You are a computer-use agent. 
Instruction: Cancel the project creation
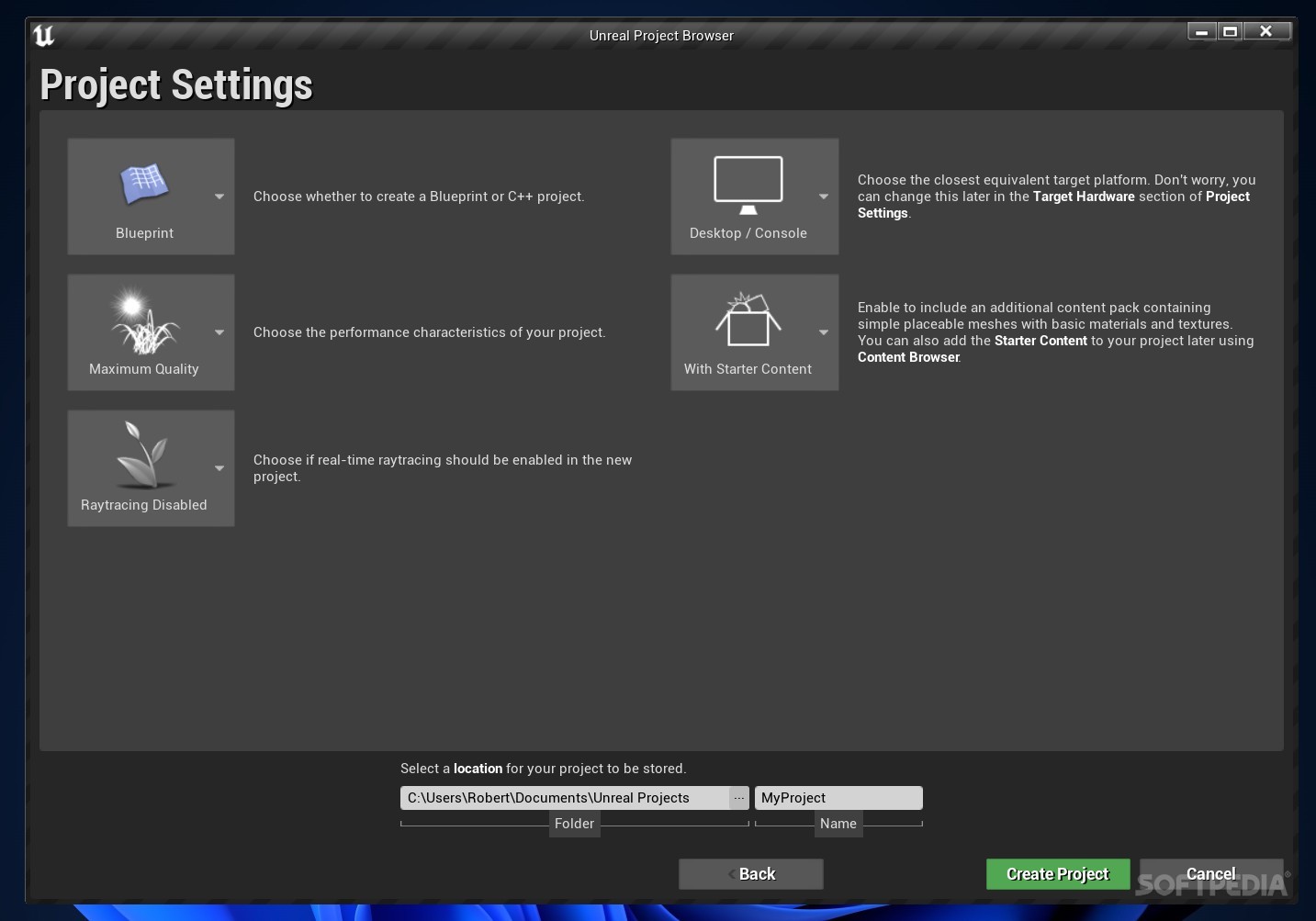(1211, 874)
